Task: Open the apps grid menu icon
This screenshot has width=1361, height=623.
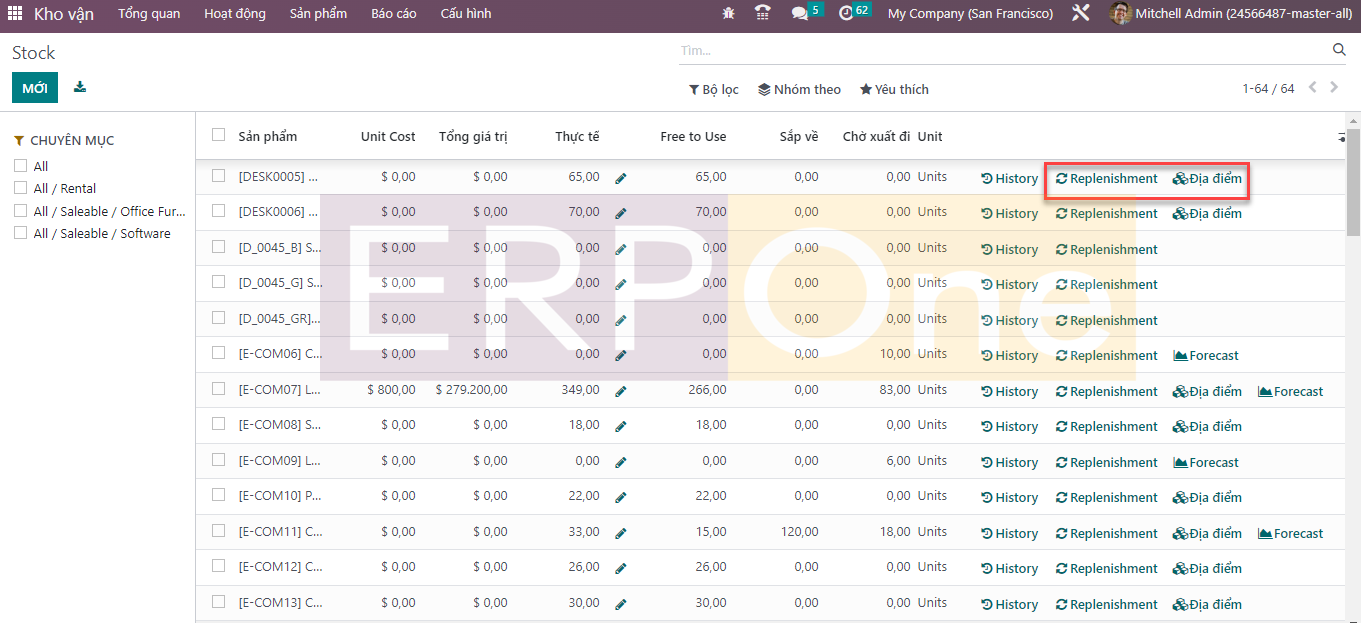Action: (15, 14)
